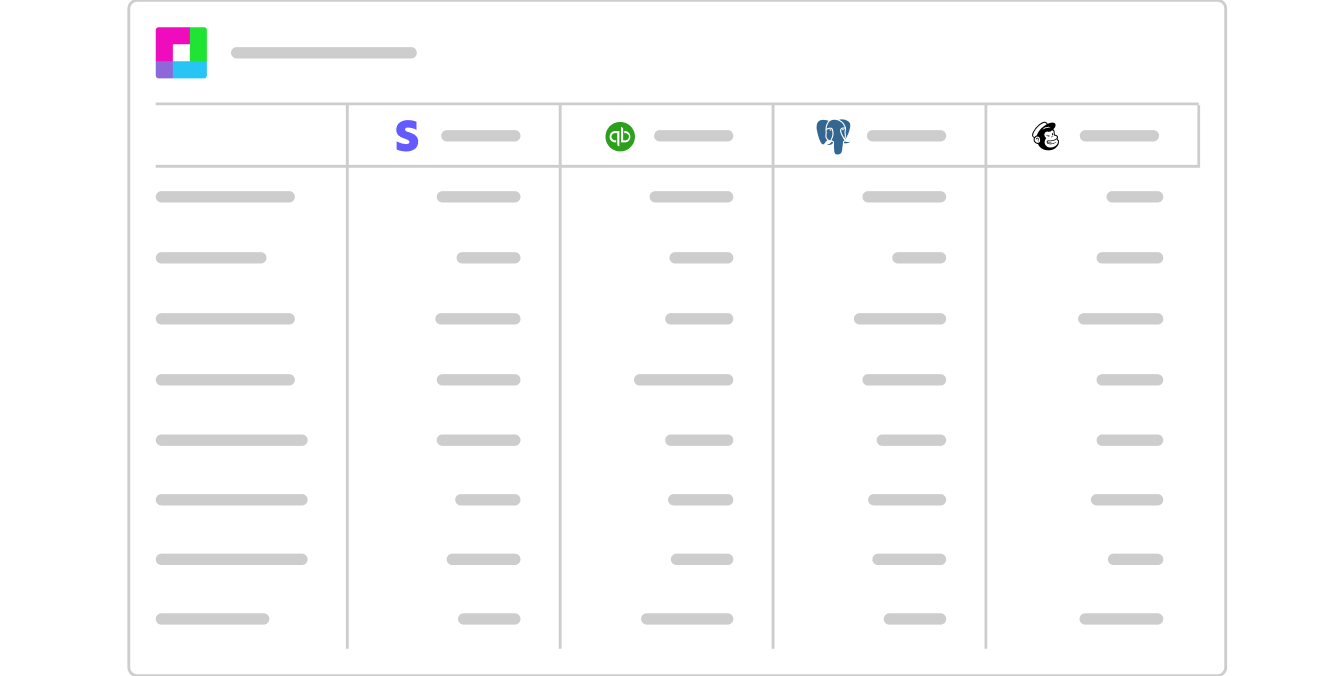The height and width of the screenshot is (676, 1320).
Task: Click the first row cell under QuickBooks
Action: tap(692, 197)
